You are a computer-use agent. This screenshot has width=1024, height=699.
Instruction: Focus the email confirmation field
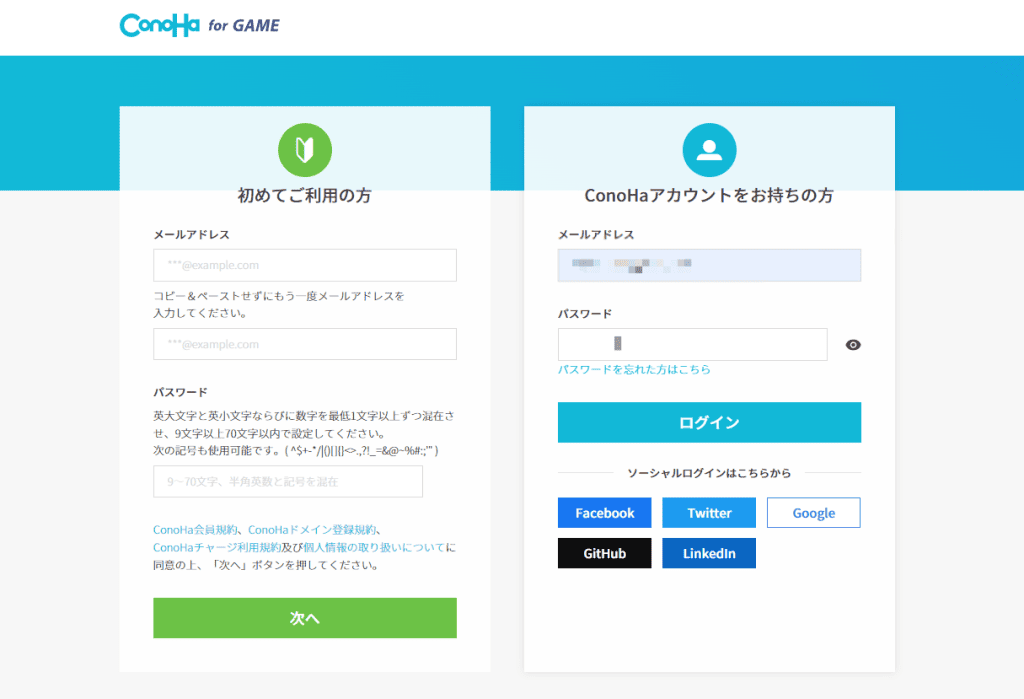click(x=305, y=344)
